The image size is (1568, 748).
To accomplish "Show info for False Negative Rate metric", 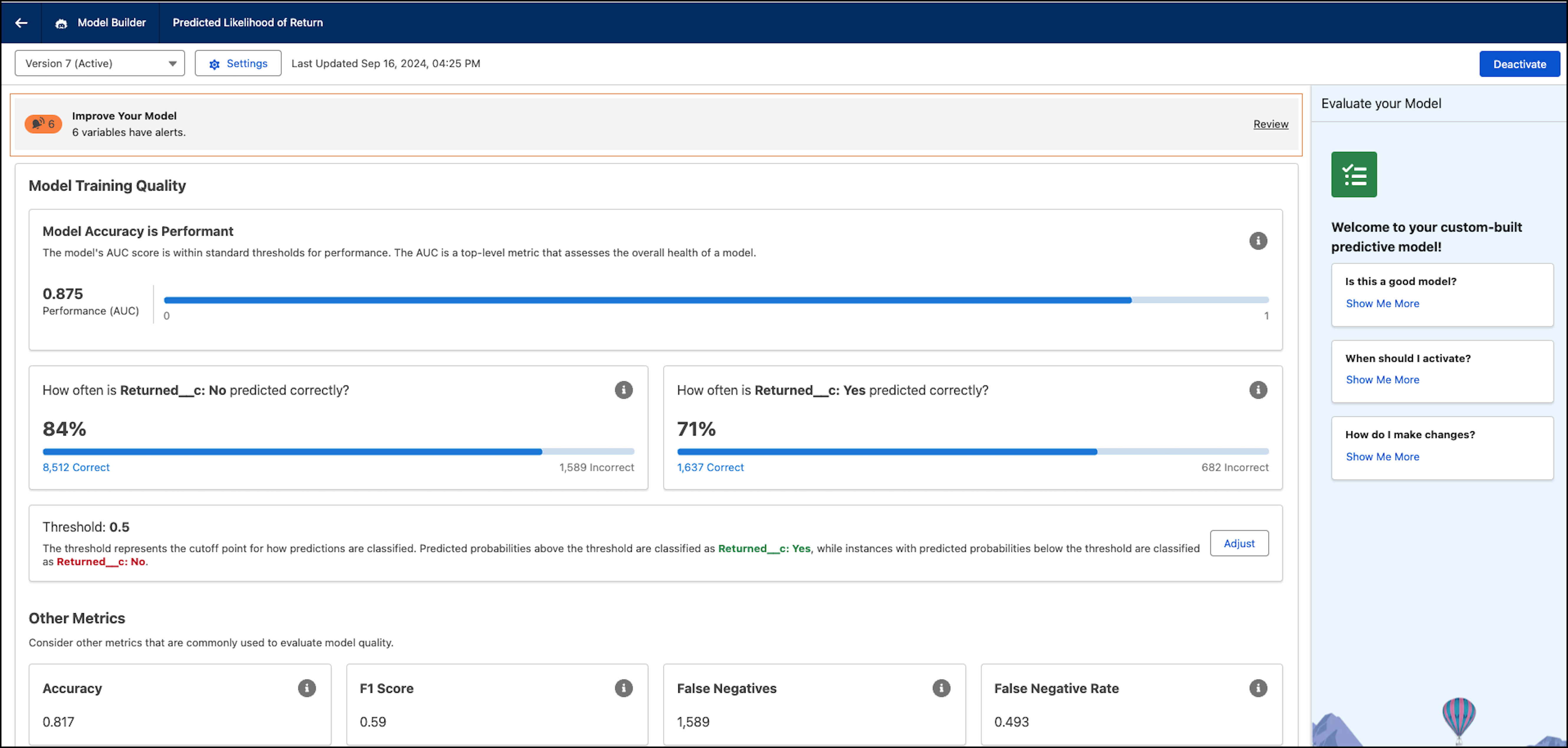I will (x=1258, y=688).
